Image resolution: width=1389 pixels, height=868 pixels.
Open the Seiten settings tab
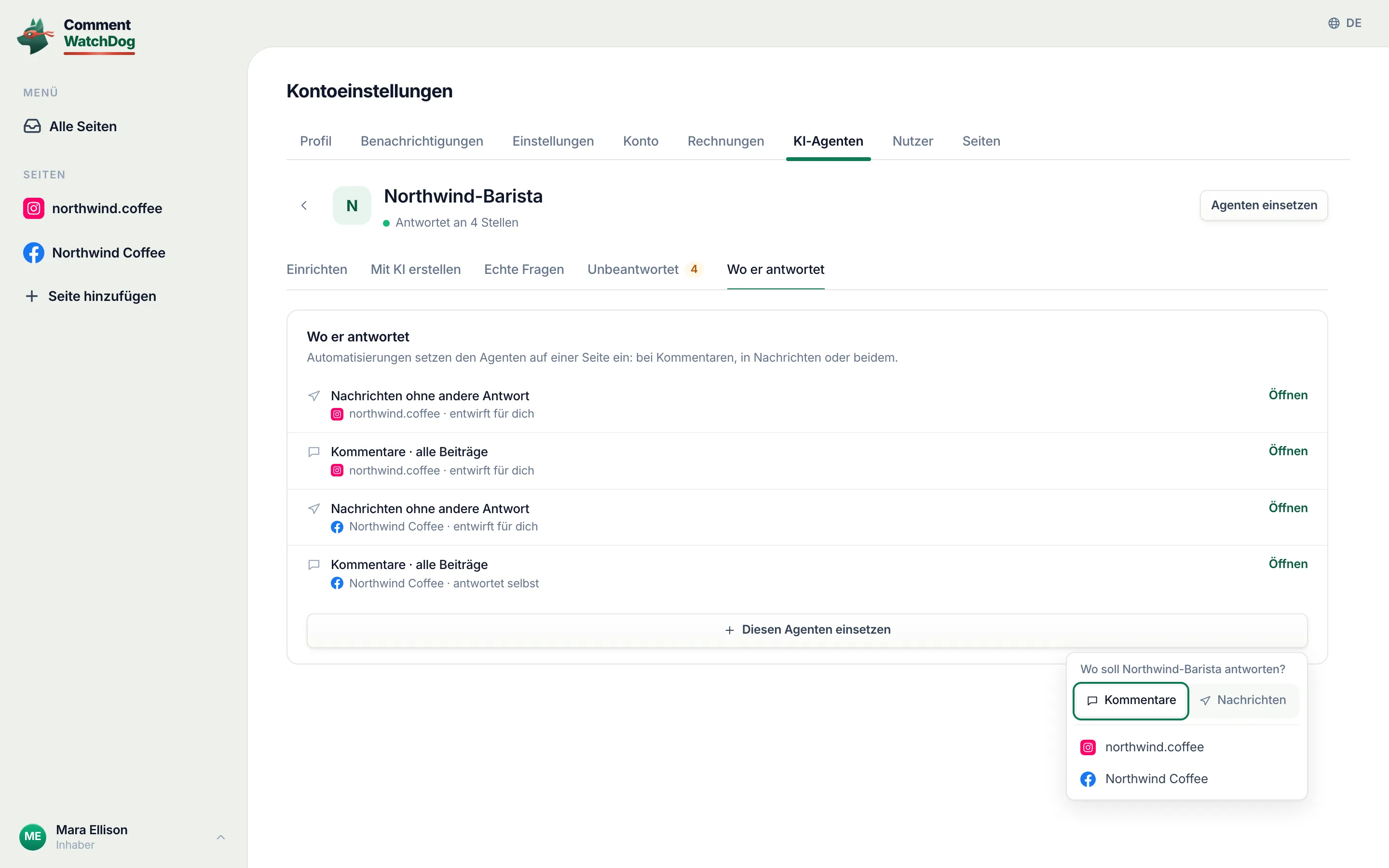981,141
